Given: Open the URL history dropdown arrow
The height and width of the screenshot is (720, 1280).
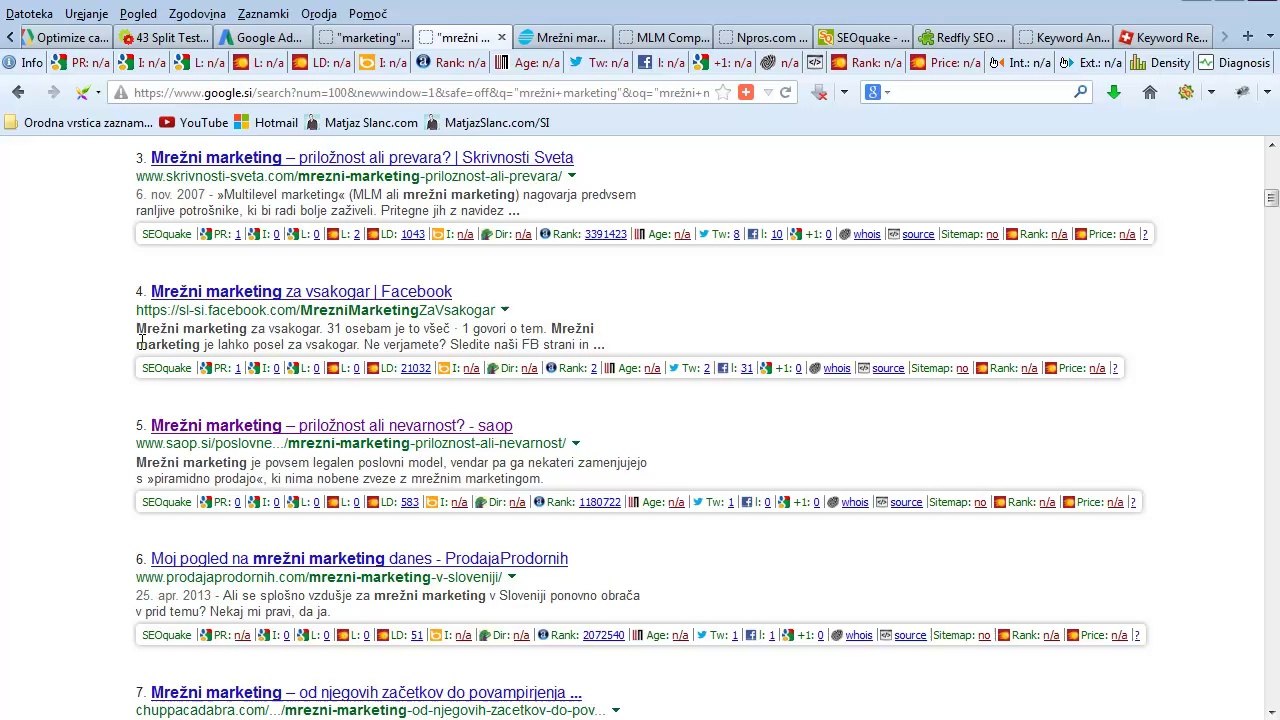Looking at the screenshot, I should click(x=768, y=92).
